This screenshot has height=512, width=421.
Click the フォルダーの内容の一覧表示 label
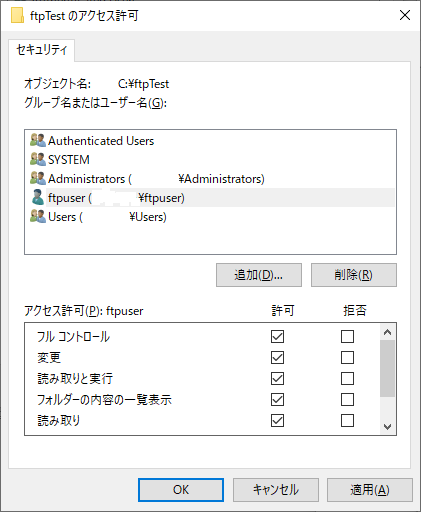pos(104,400)
